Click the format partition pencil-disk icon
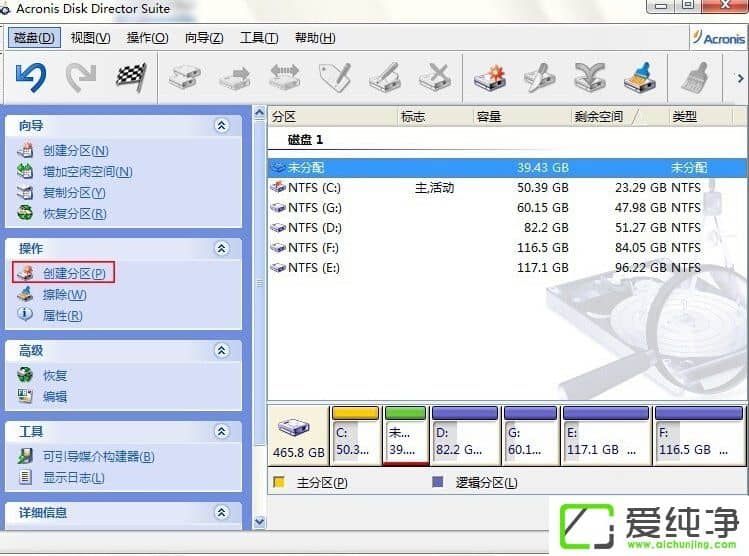Viewport: 749px width, 556px height. [x=385, y=77]
